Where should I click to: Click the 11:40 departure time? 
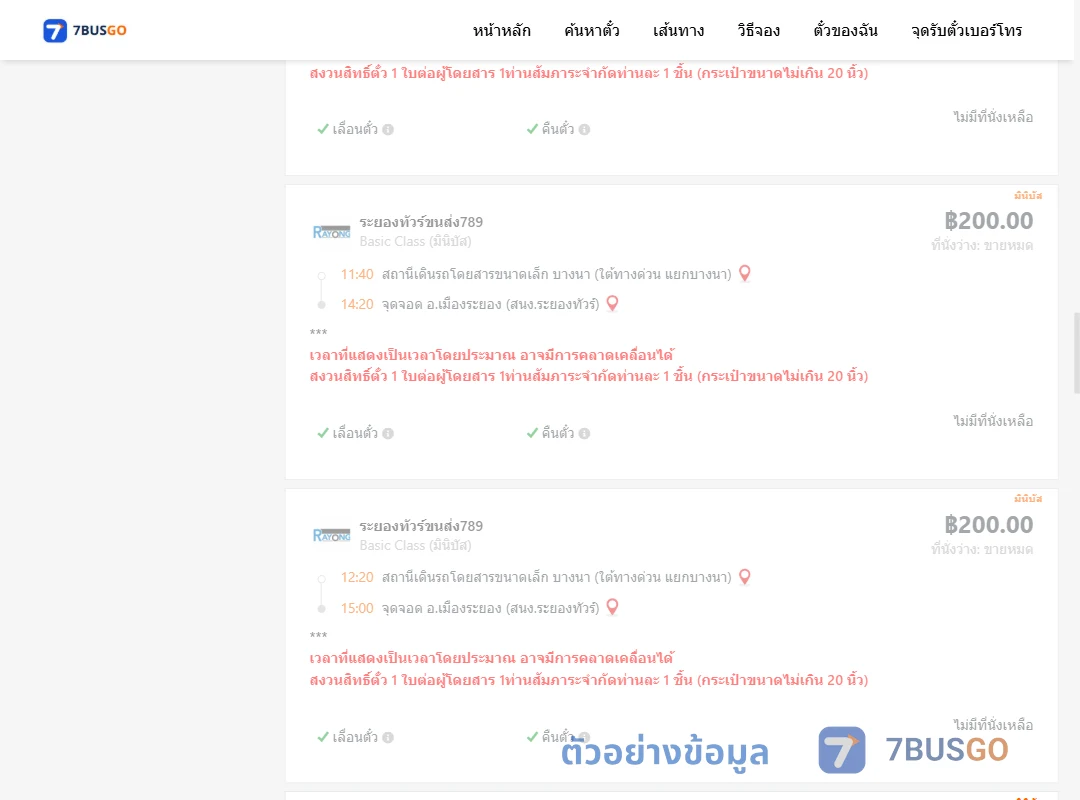(x=357, y=274)
